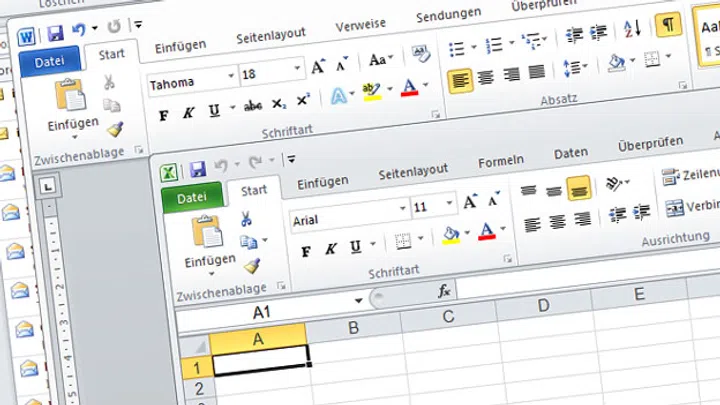Toggle underline U in Word font group
The height and width of the screenshot is (405, 720).
214,110
